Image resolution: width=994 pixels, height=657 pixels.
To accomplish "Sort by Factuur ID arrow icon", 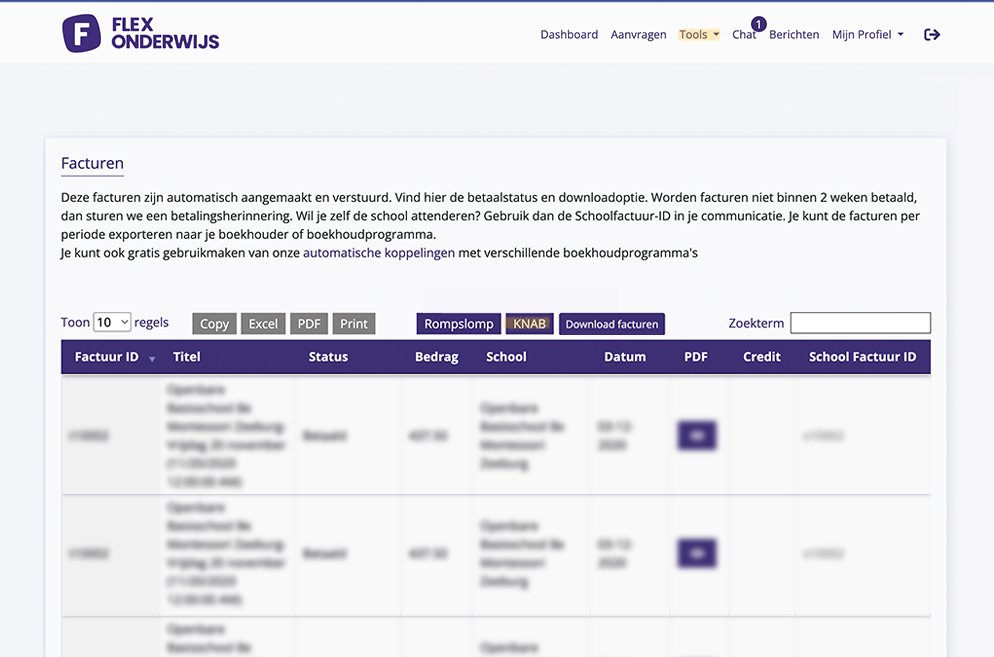I will (152, 358).
